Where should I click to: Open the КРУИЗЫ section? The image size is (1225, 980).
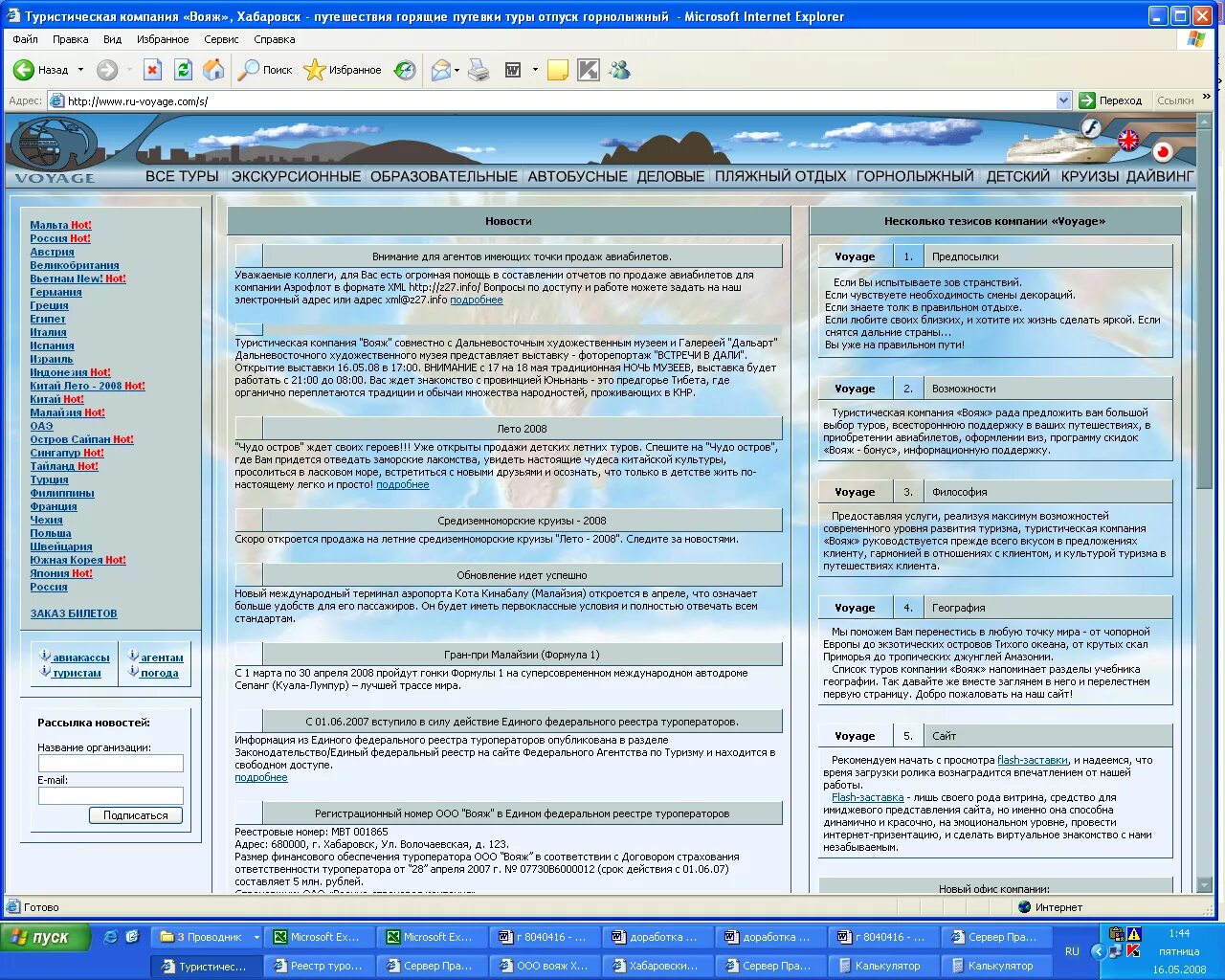(1089, 176)
